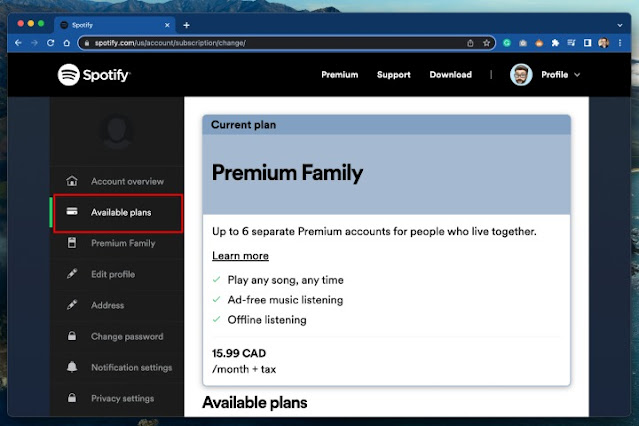This screenshot has height=426, width=639.
Task: Reload the page with the refresh icon
Action: coord(51,43)
